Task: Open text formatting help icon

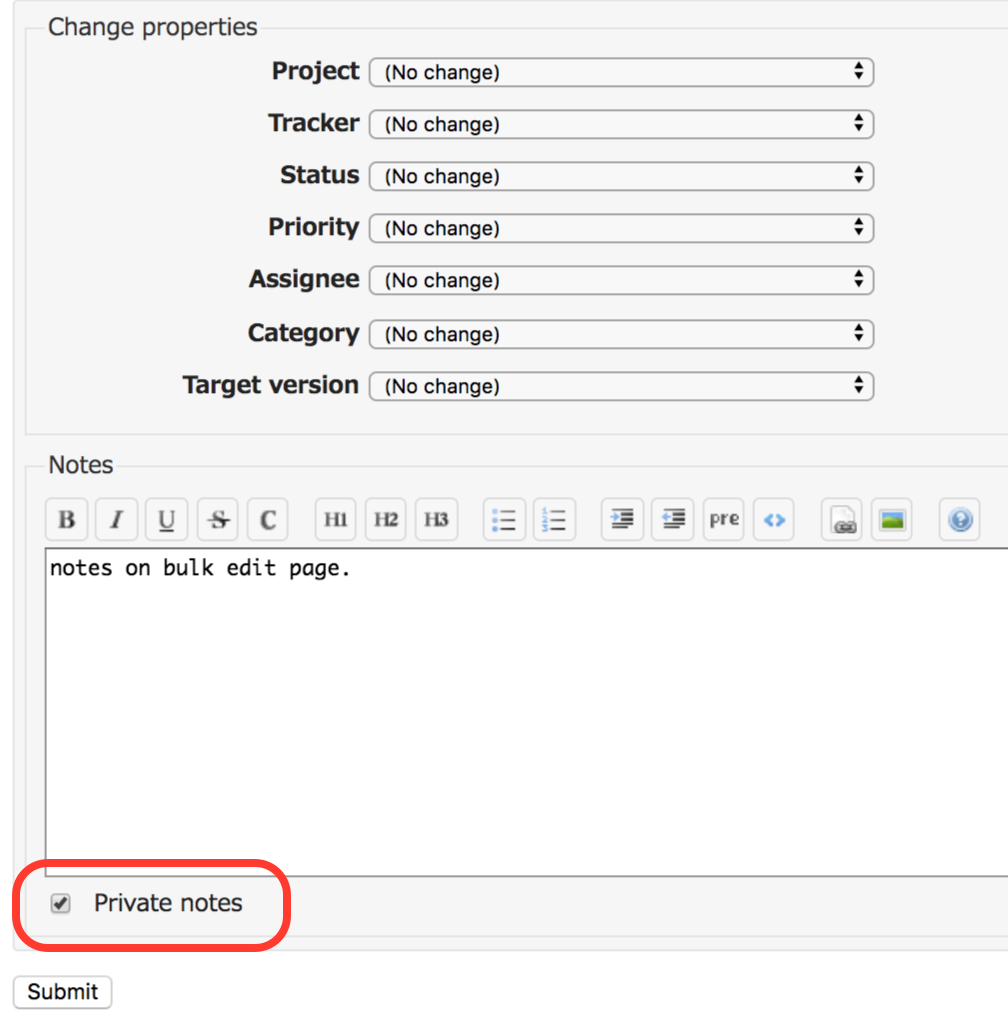Action: pos(960,519)
